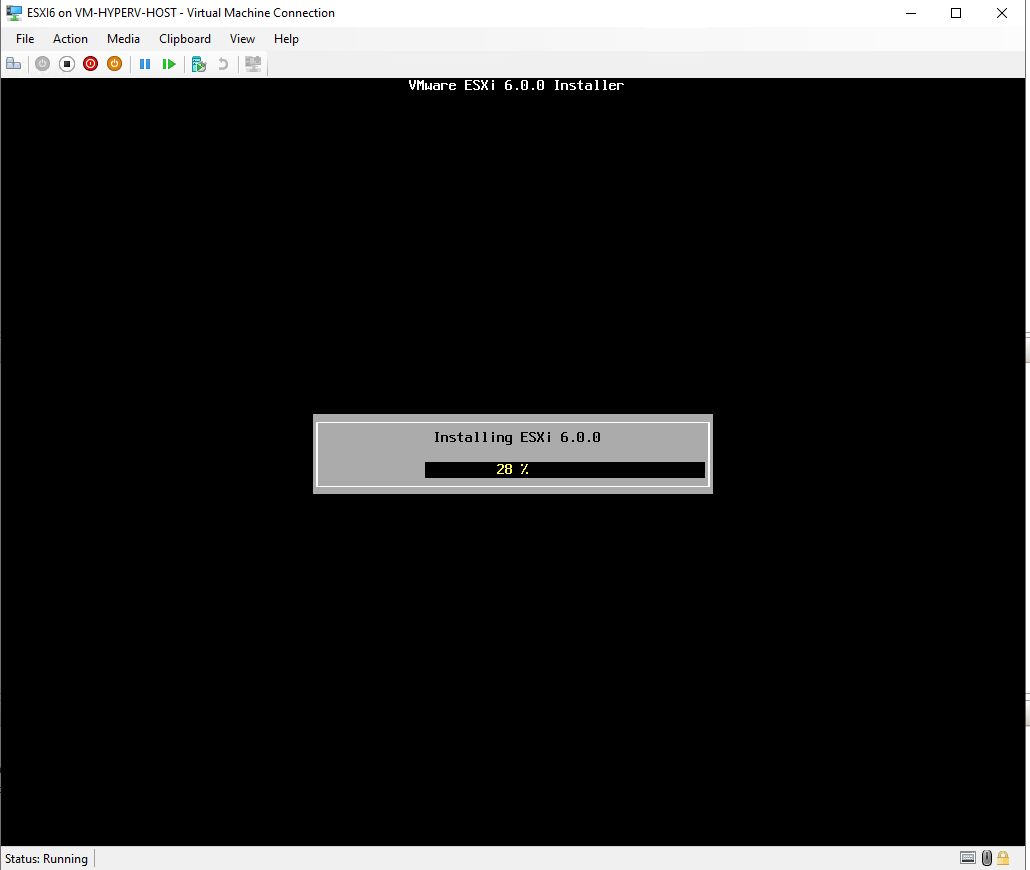Maximize the Virtual Machine Connection window

[x=956, y=13]
